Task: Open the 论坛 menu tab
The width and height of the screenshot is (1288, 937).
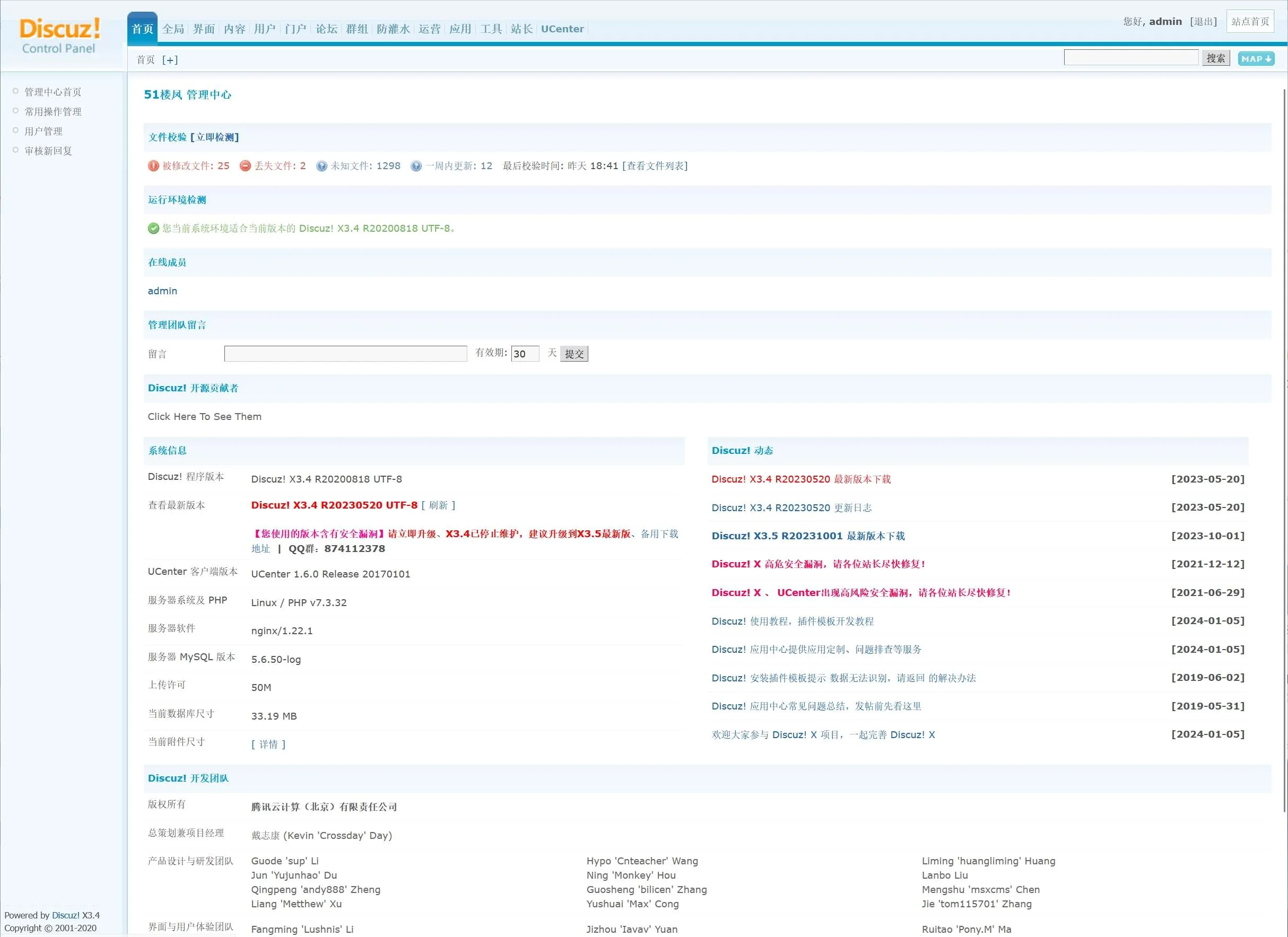Action: [x=327, y=29]
